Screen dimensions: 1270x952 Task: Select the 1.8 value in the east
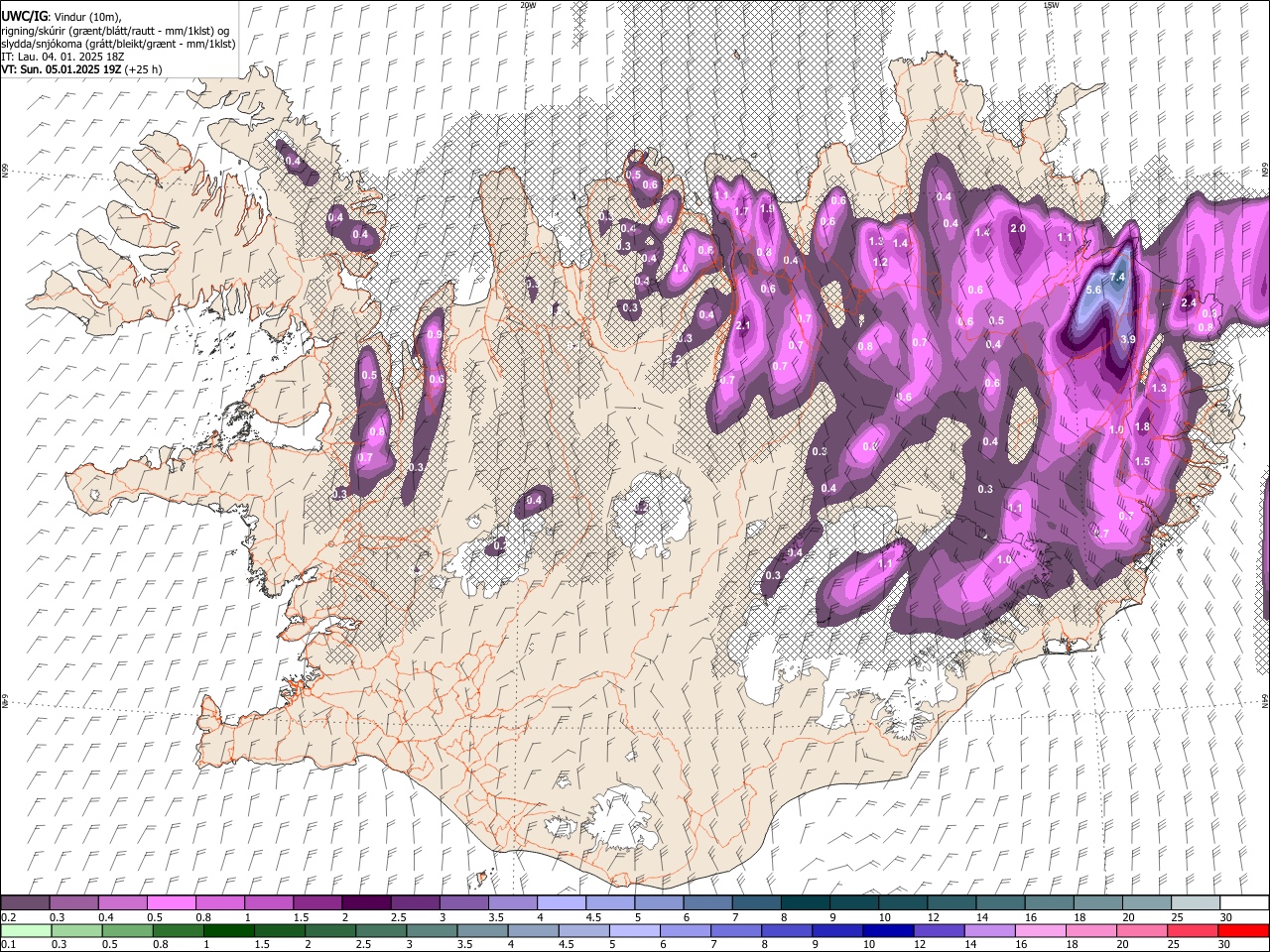[x=1142, y=427]
